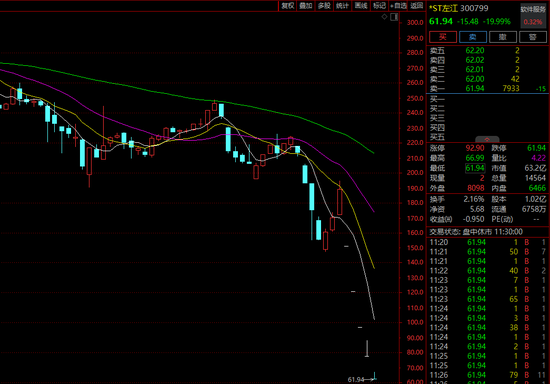550x384 pixels.
Task: Click the highlighted 最低 61.94 value
Action: tap(475, 168)
